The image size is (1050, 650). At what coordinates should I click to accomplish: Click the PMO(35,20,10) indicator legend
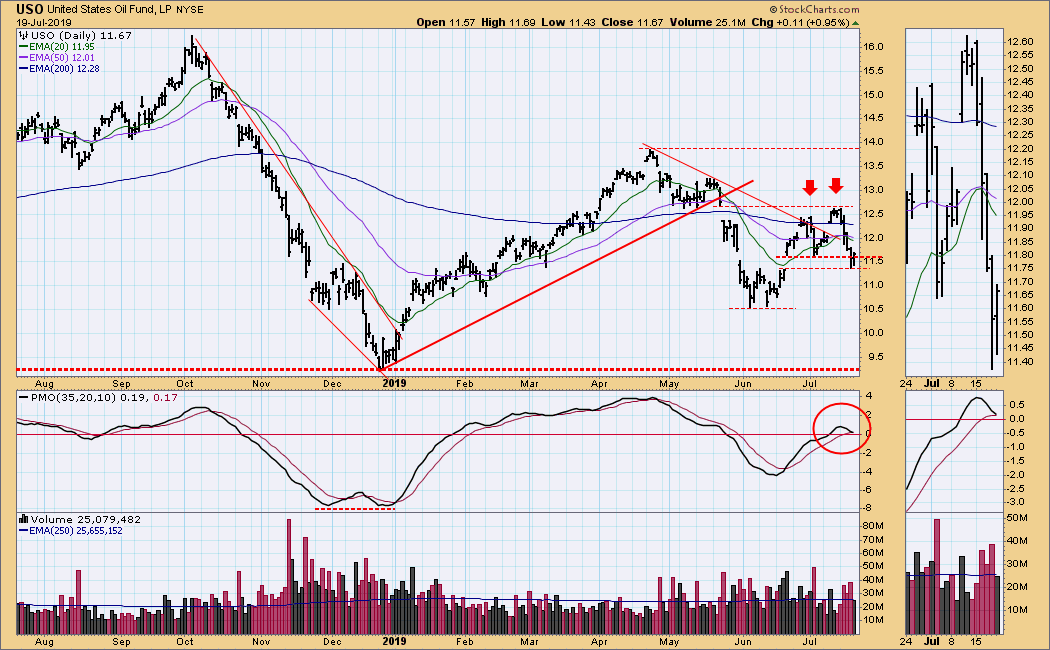click(x=98, y=397)
